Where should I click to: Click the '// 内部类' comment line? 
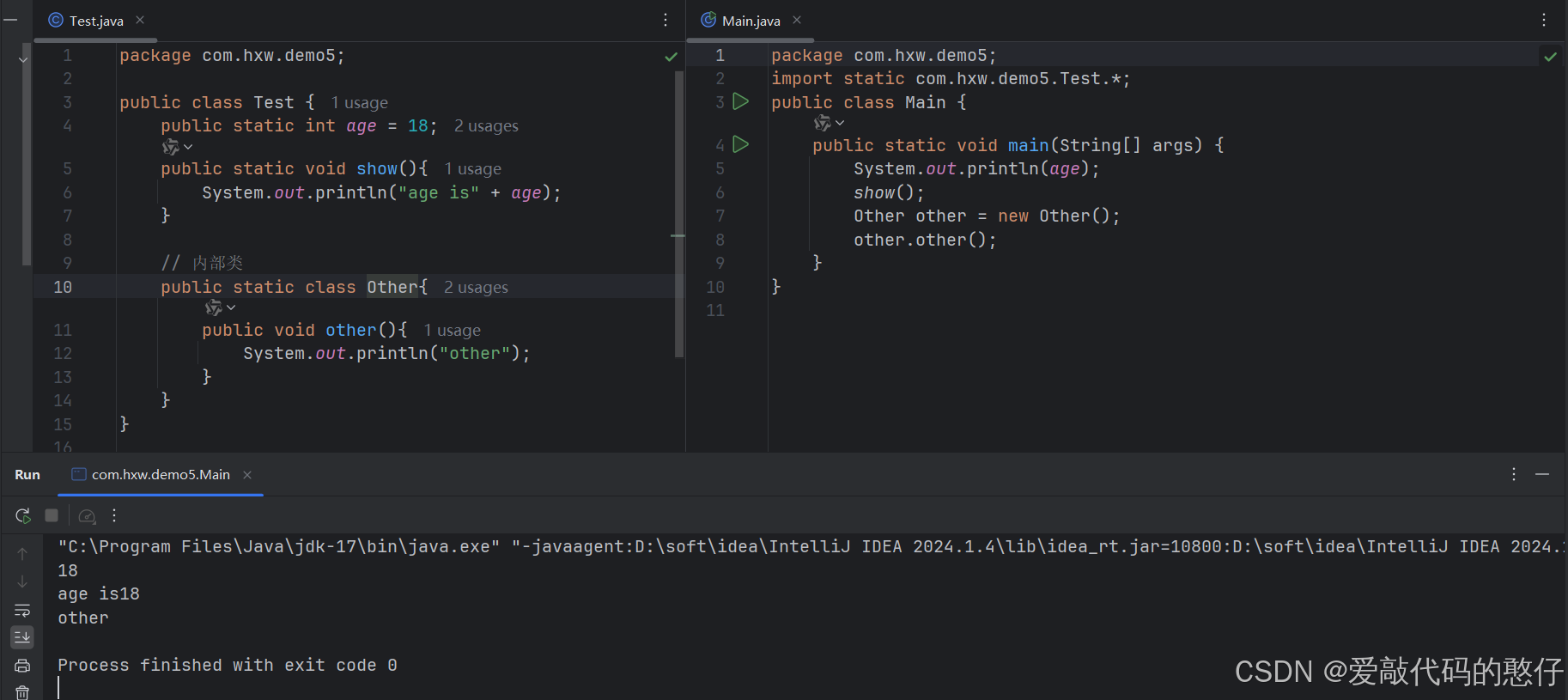202,263
